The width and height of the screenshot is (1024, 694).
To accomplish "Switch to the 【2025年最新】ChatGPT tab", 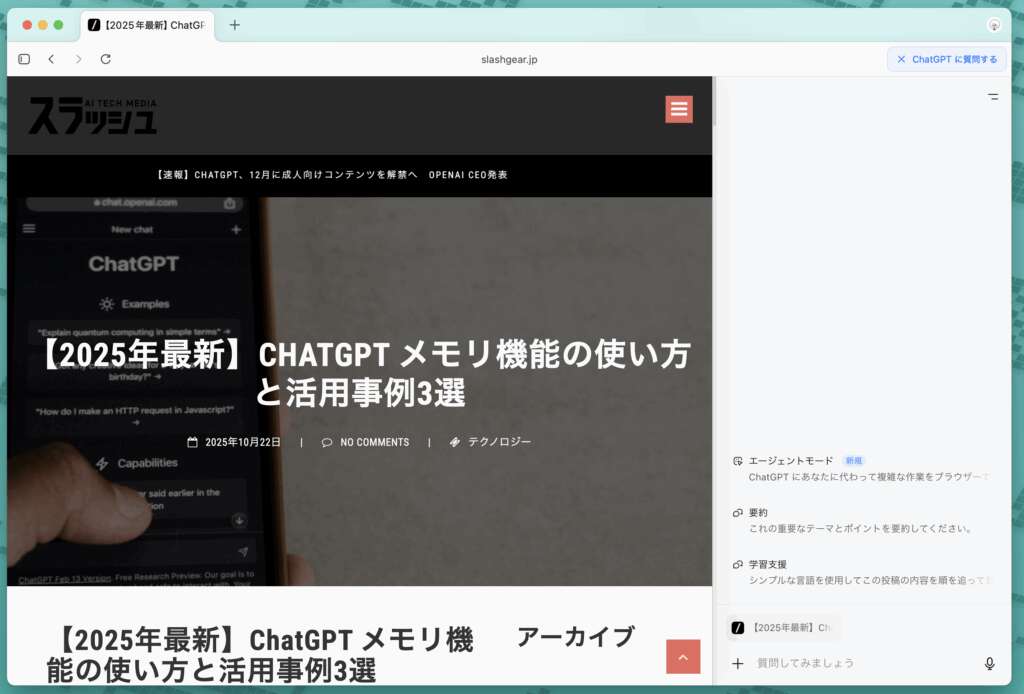I will pyautogui.click(x=150, y=24).
